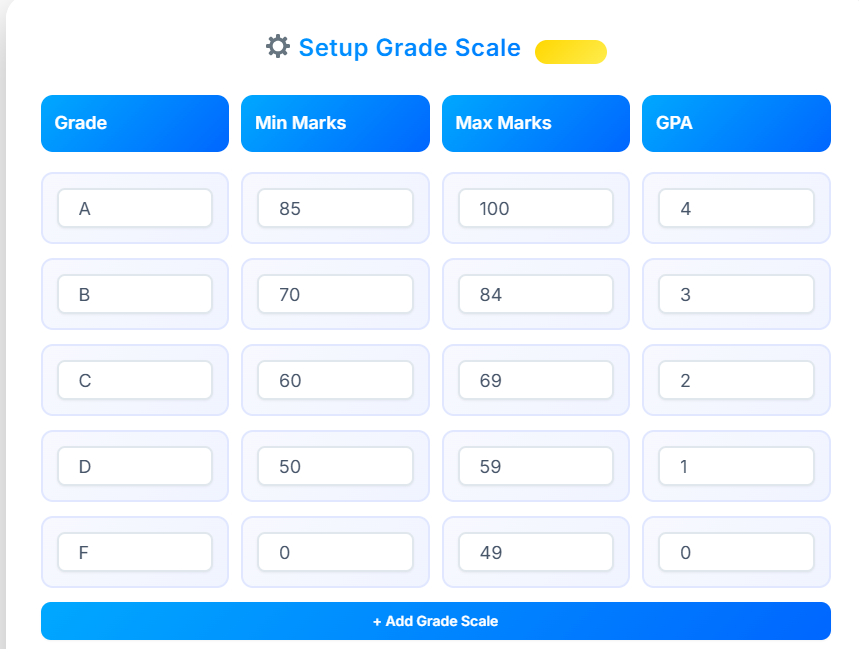Viewport: 859px width, 649px height.
Task: Click the Min Marks field showing 0
Action: pos(334,552)
